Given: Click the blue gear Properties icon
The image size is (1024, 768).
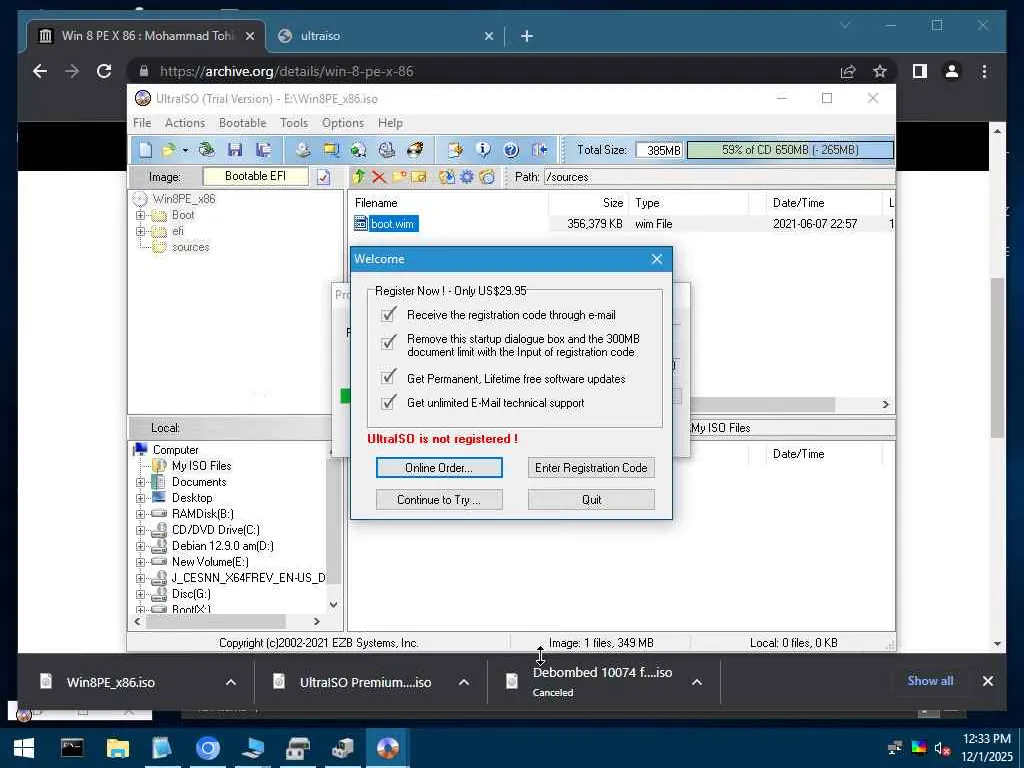Looking at the screenshot, I should tap(467, 176).
